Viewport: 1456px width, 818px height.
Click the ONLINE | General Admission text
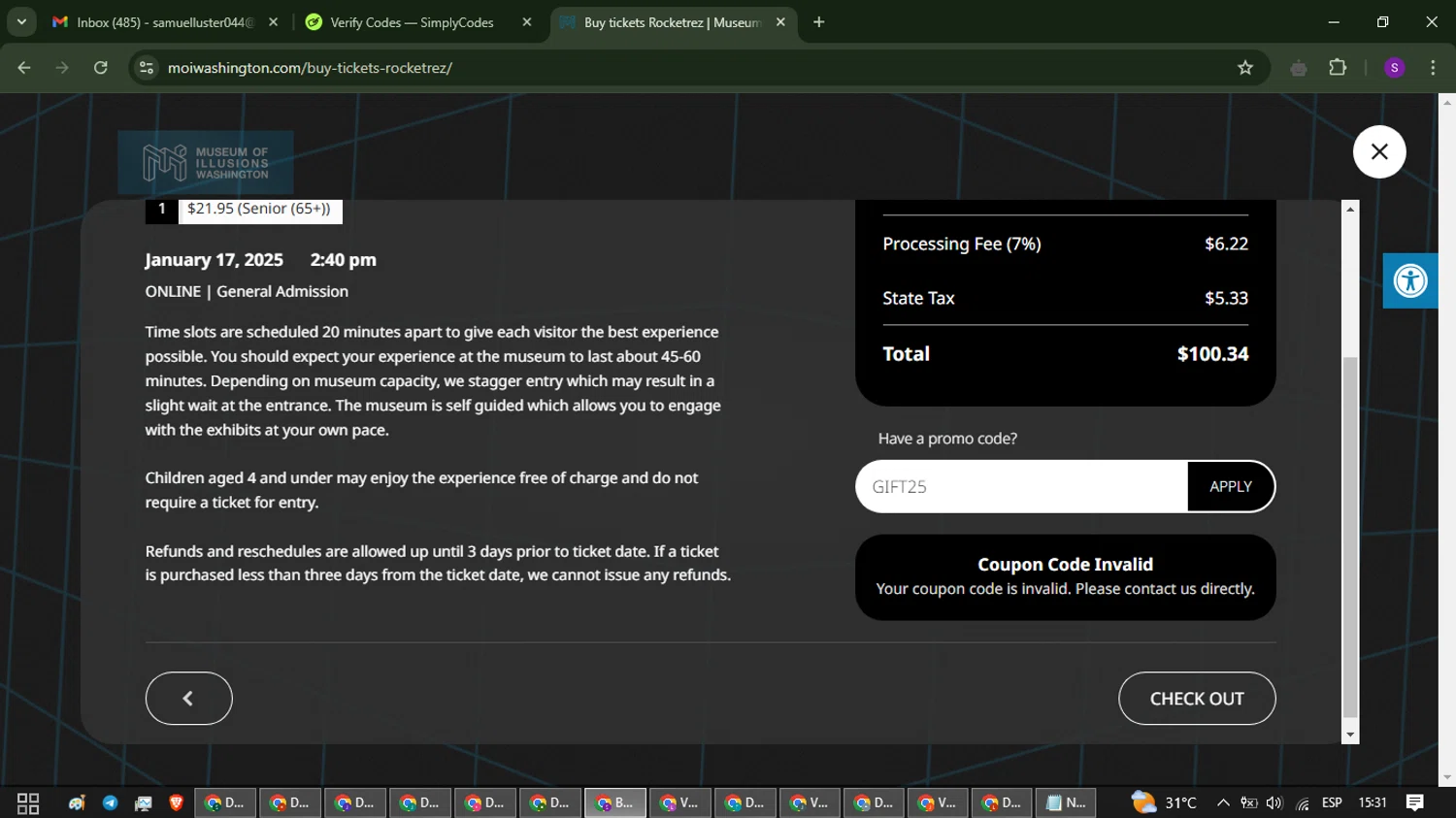click(x=247, y=291)
